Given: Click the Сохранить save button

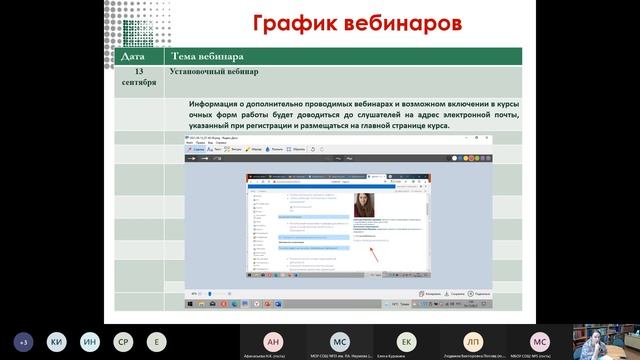Looking at the screenshot, I should tap(454, 294).
